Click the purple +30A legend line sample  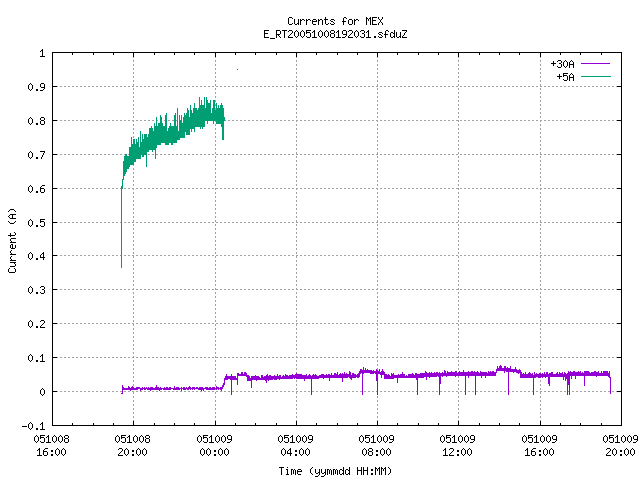coord(596,64)
